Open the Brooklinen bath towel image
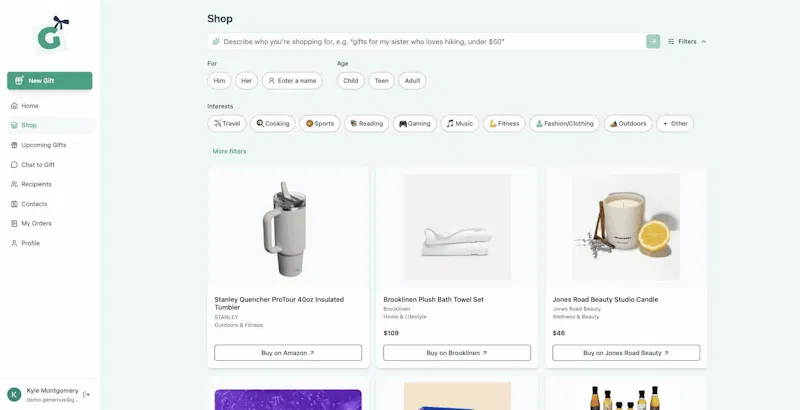Image resolution: width=800 pixels, height=410 pixels. (x=457, y=227)
